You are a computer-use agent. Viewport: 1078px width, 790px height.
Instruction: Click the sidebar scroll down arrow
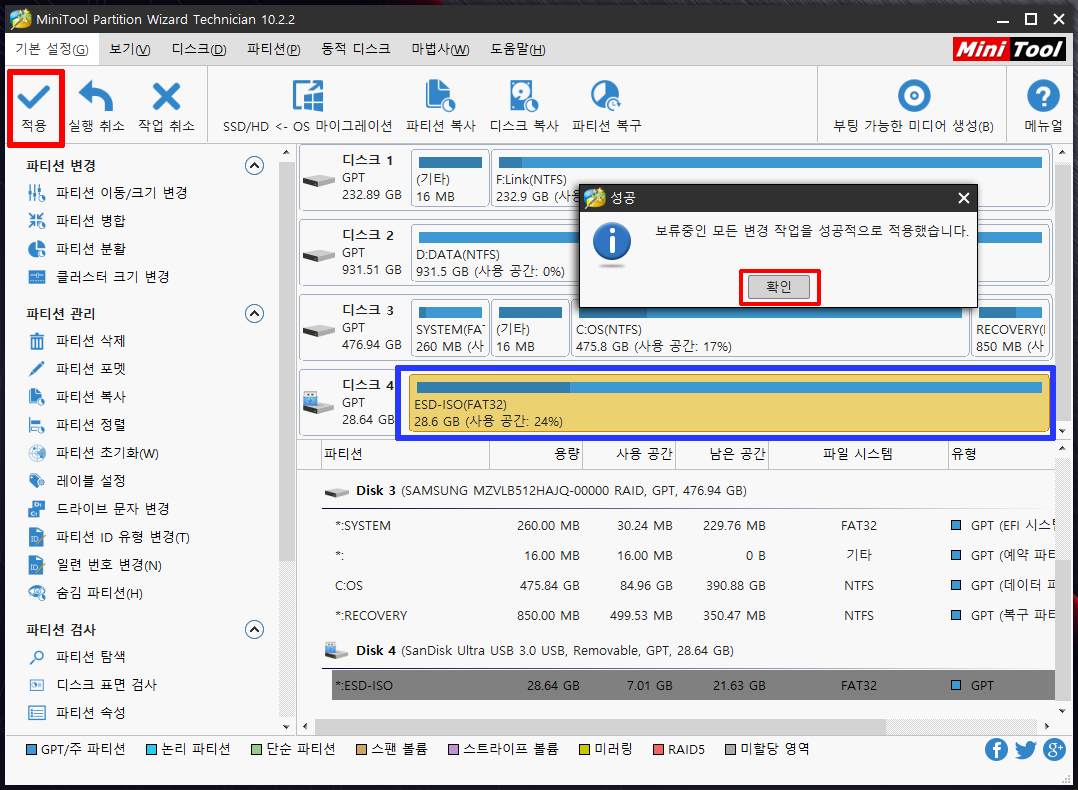(x=286, y=726)
